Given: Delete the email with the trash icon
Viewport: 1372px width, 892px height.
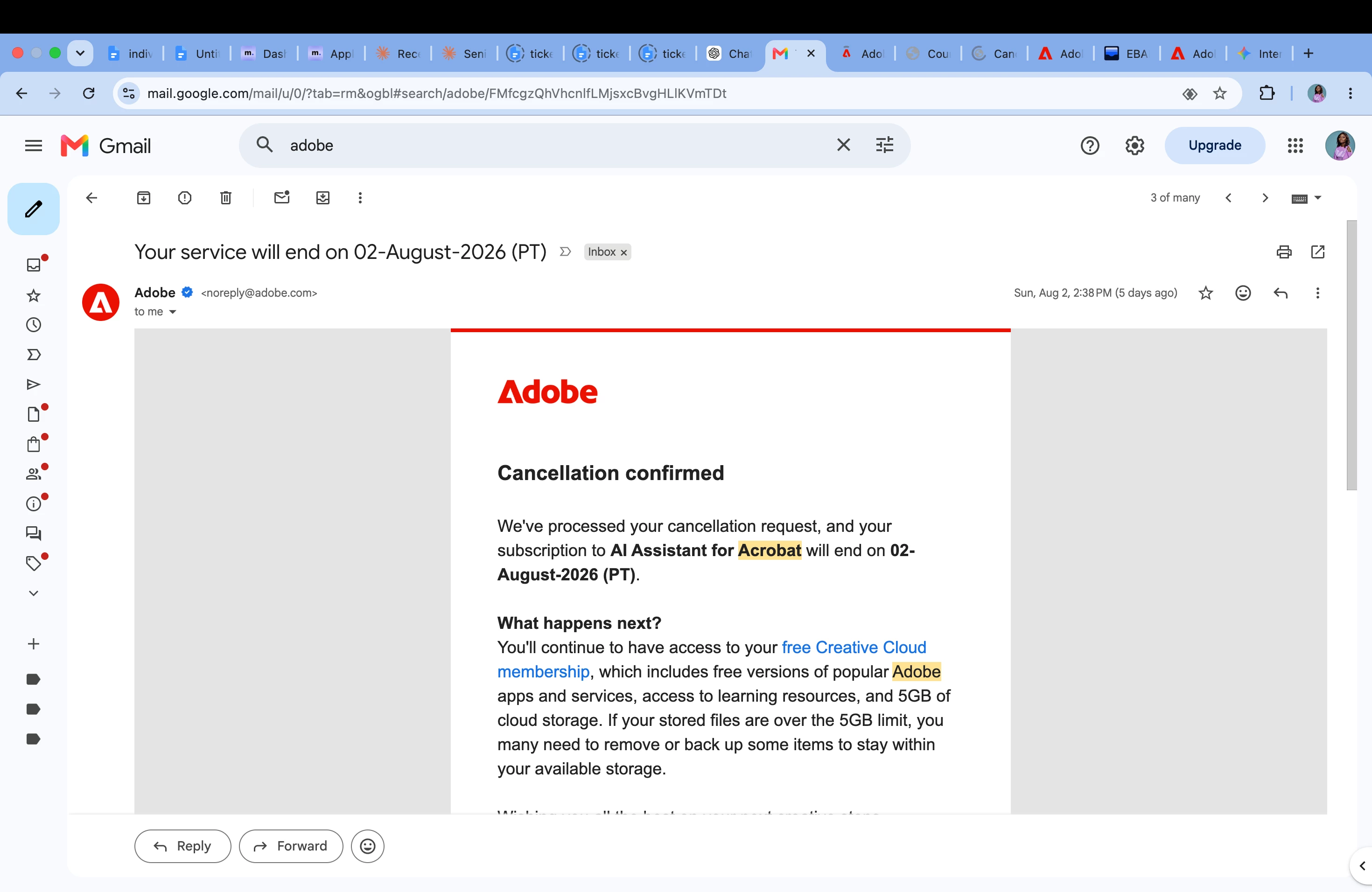Looking at the screenshot, I should (225, 198).
